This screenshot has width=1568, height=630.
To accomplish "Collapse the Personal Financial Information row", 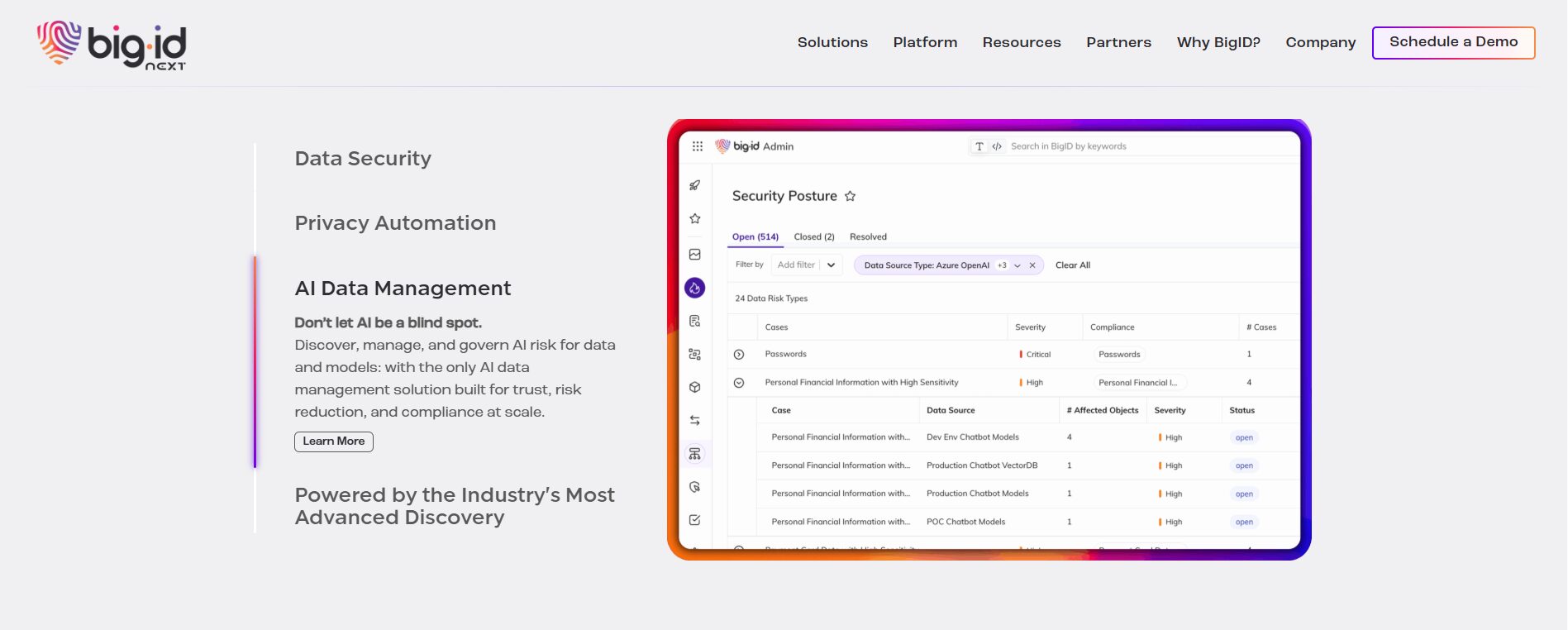I will pyautogui.click(x=739, y=383).
